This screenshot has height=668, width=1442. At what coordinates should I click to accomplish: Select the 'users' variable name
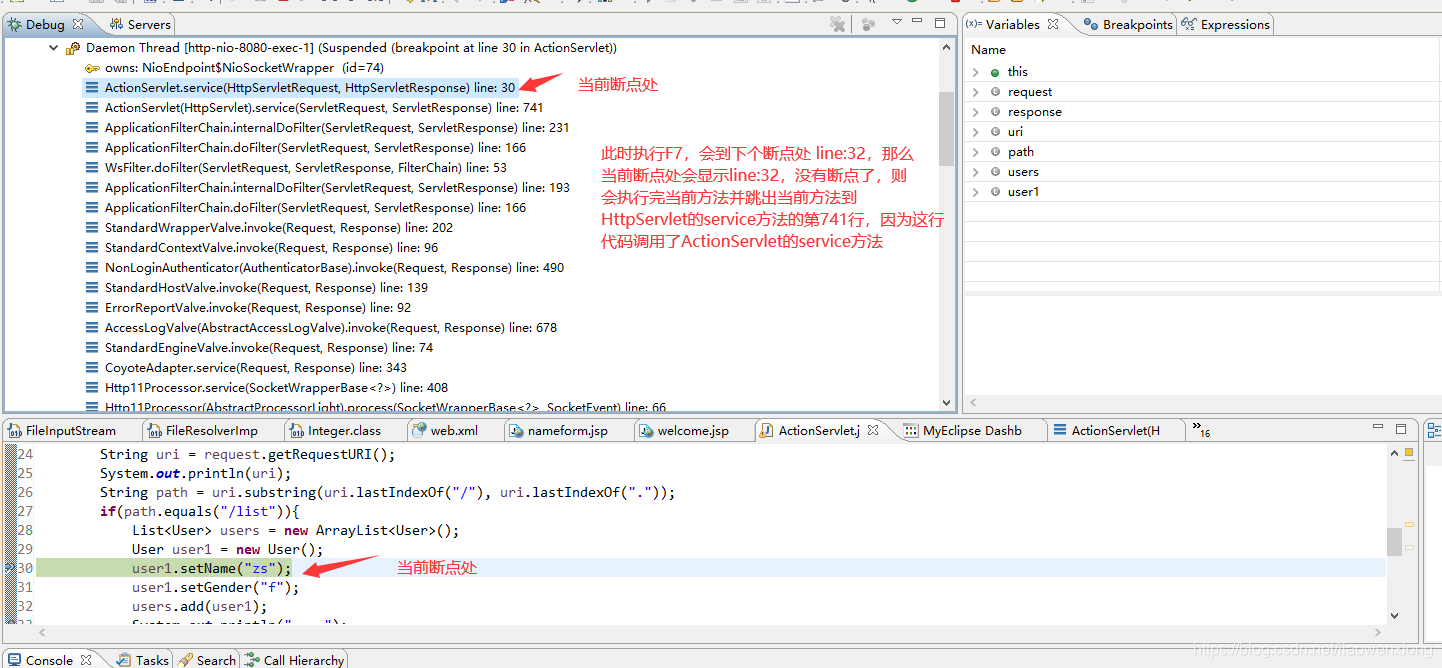1023,172
